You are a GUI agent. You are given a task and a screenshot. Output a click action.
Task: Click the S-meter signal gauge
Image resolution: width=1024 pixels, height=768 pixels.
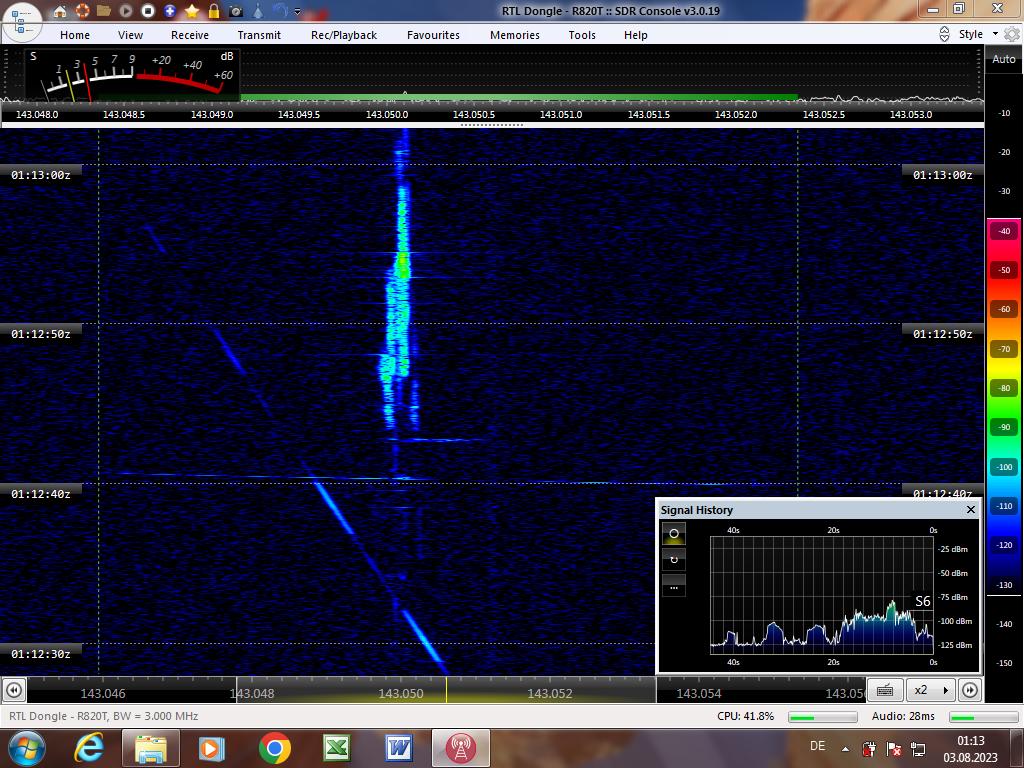point(132,75)
